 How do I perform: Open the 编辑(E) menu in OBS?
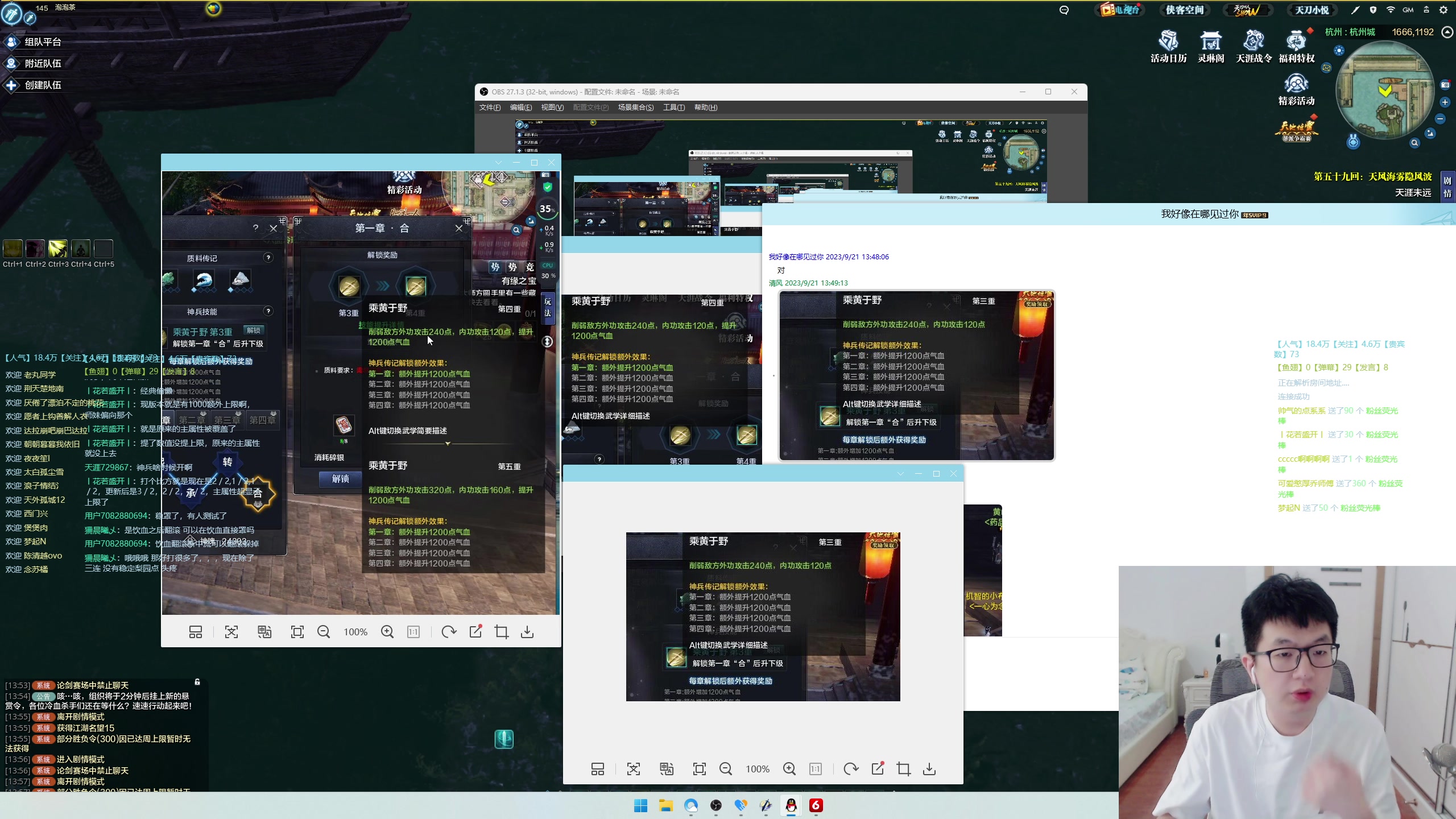[521, 107]
